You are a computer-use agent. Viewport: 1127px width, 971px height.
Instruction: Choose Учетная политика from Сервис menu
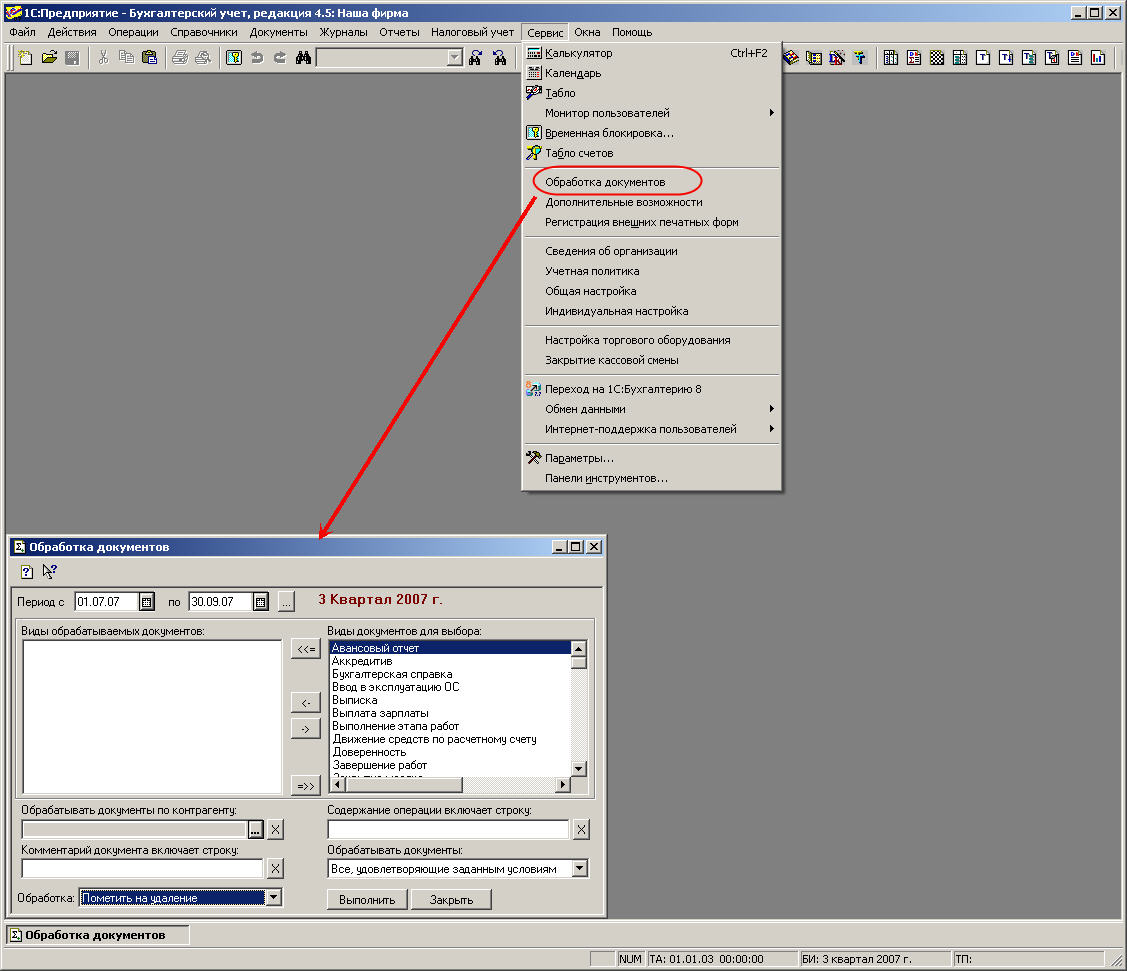[592, 271]
